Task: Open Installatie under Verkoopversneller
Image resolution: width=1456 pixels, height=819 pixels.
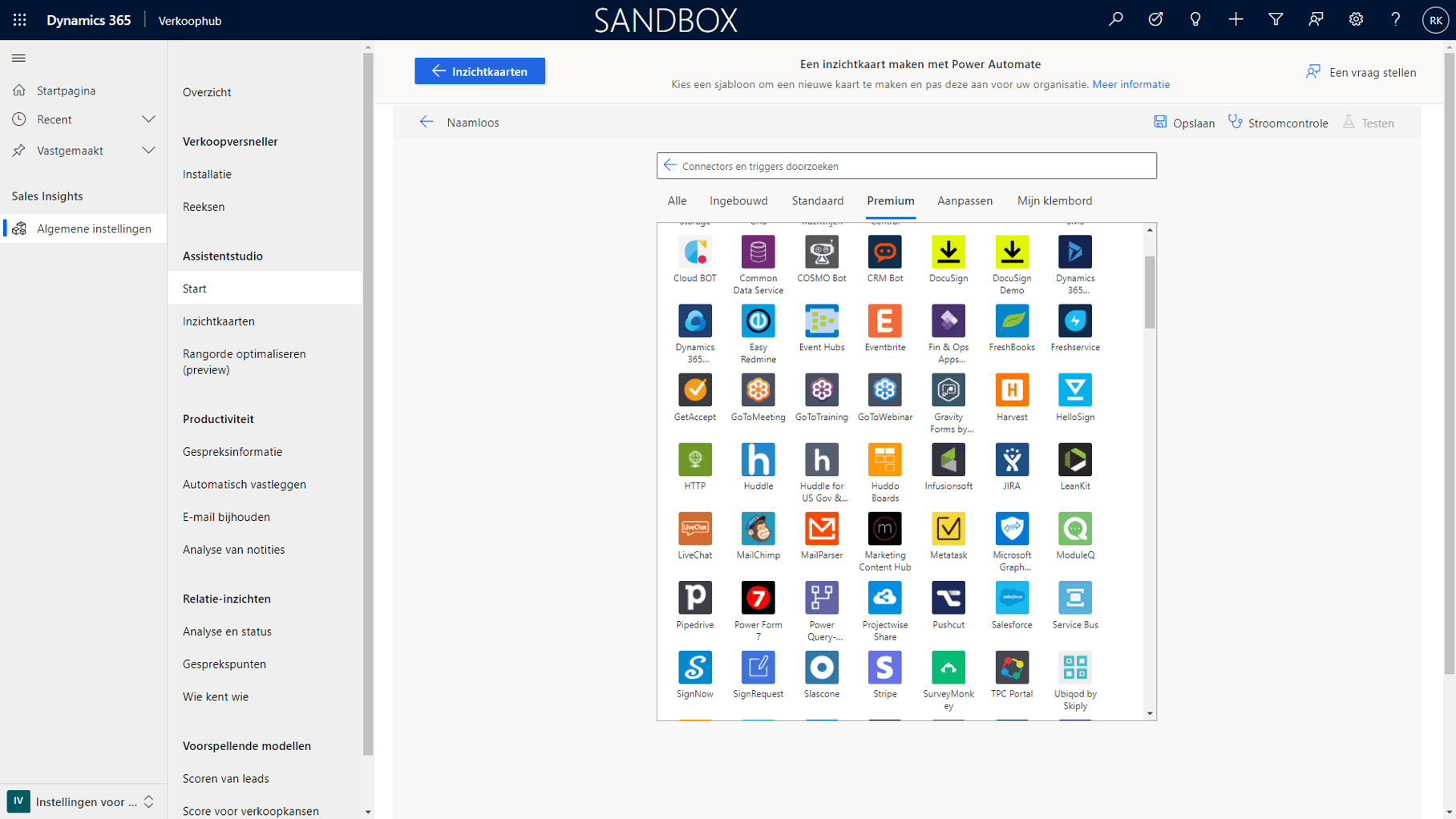Action: [207, 175]
